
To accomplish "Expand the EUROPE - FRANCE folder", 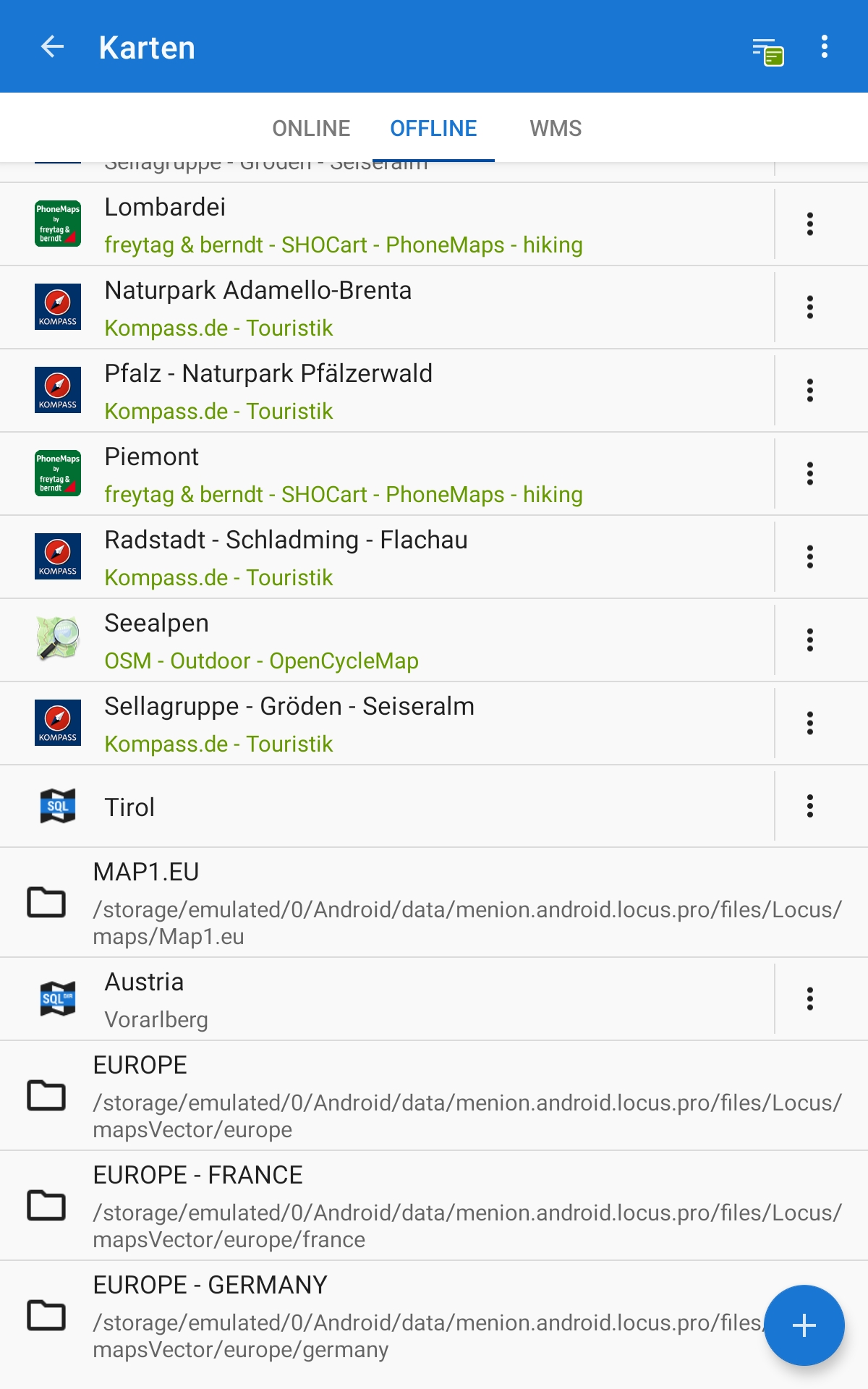I will tap(434, 1205).
